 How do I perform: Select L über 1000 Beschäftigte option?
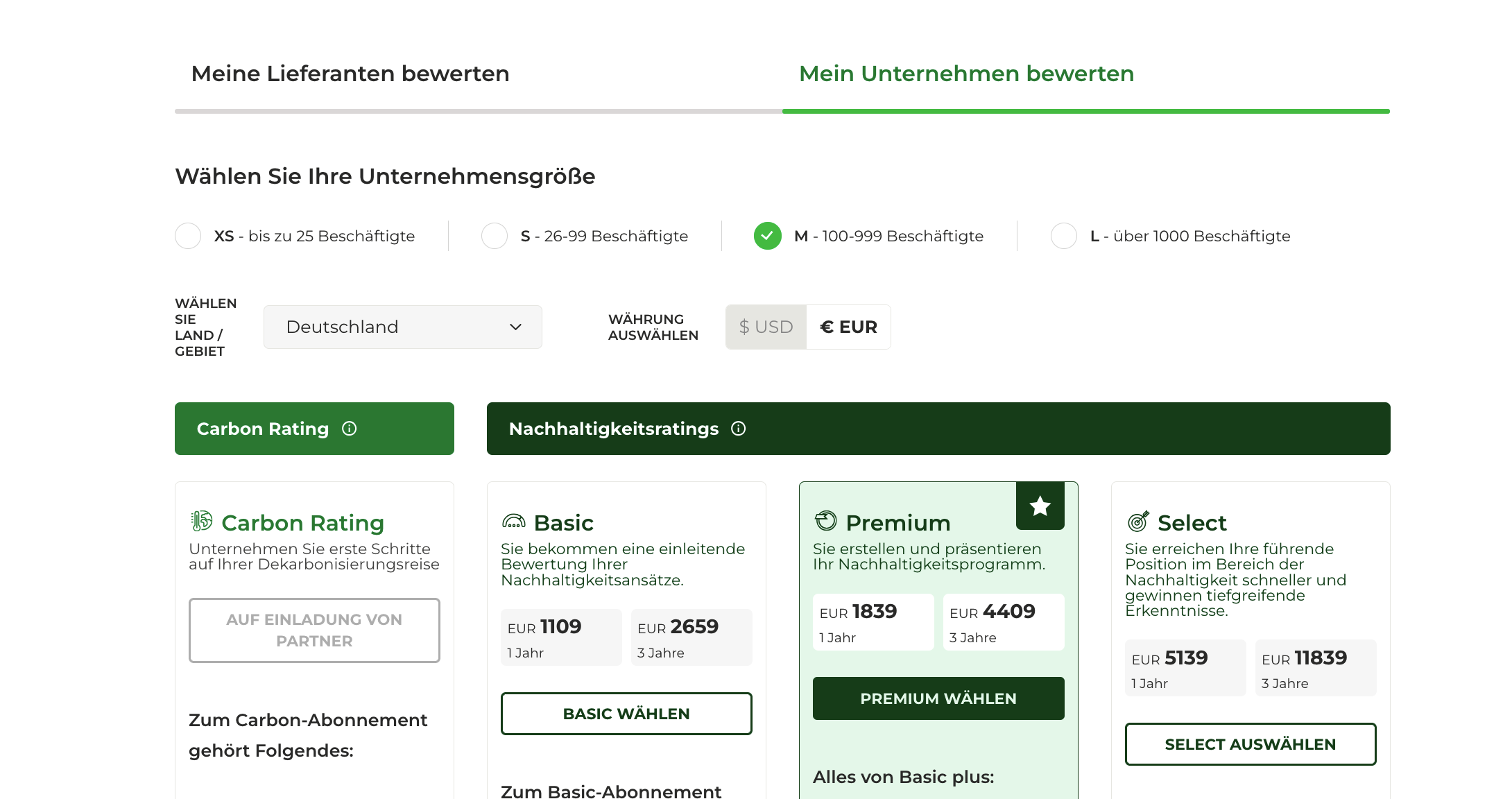(x=1064, y=236)
